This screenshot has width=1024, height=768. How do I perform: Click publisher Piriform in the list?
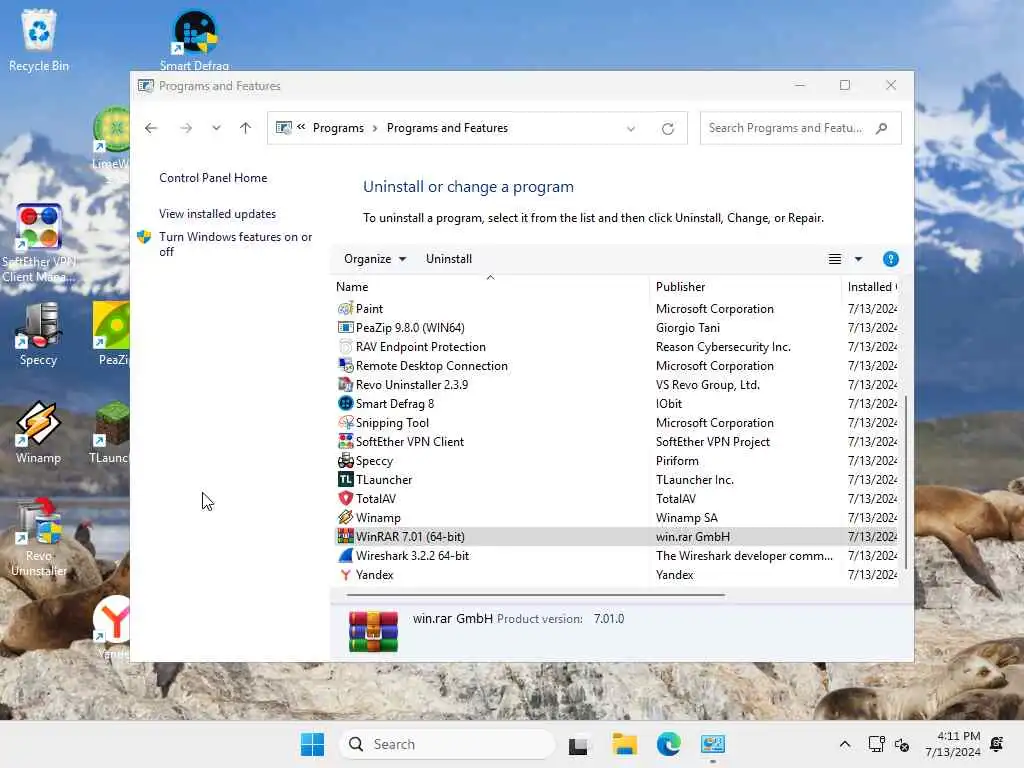point(677,460)
